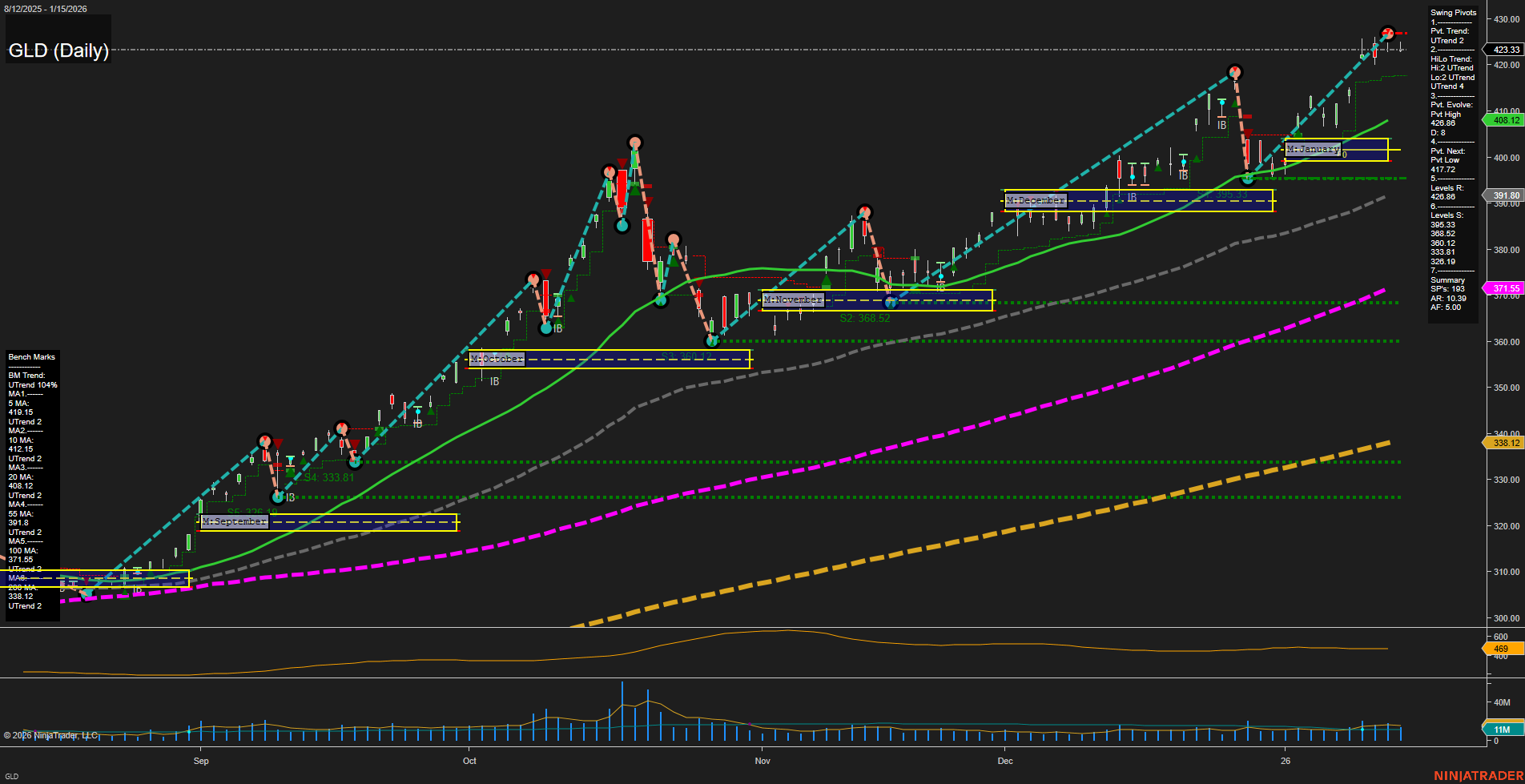This screenshot has height=784, width=1525.
Task: Open the M:January label dropdown
Action: point(1312,148)
